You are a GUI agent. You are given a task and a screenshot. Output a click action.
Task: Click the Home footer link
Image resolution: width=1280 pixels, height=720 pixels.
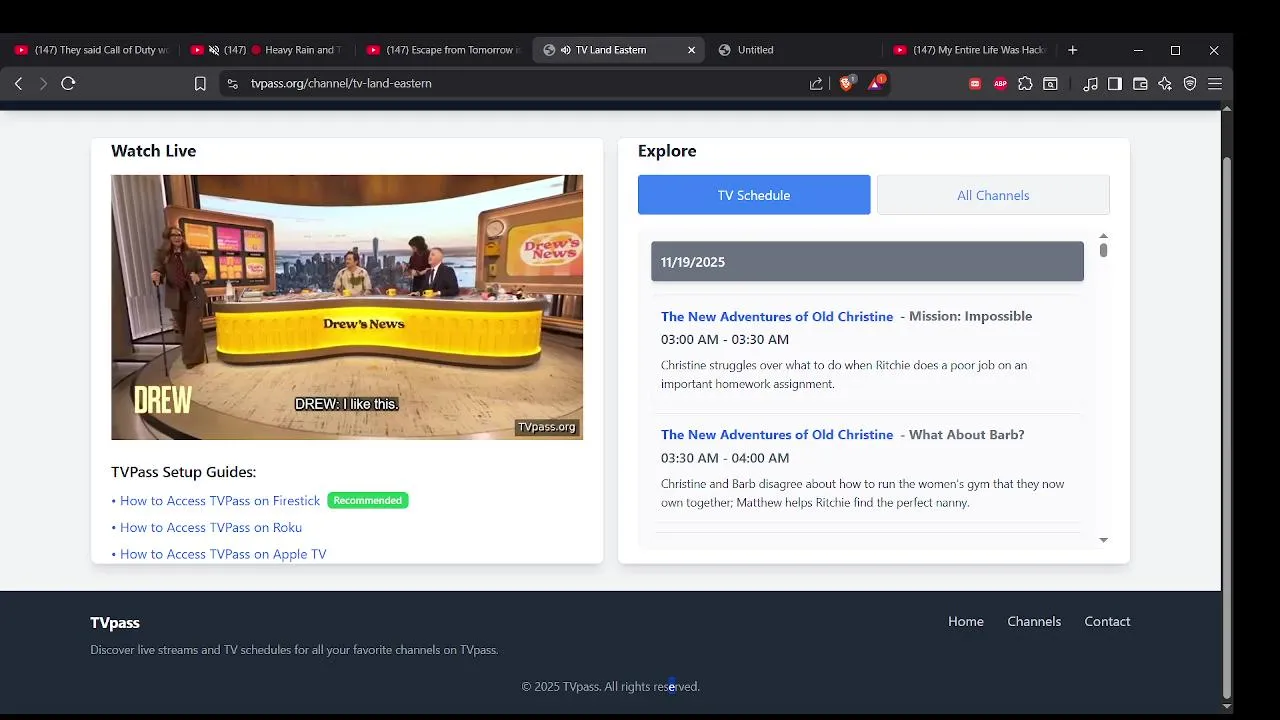click(966, 621)
